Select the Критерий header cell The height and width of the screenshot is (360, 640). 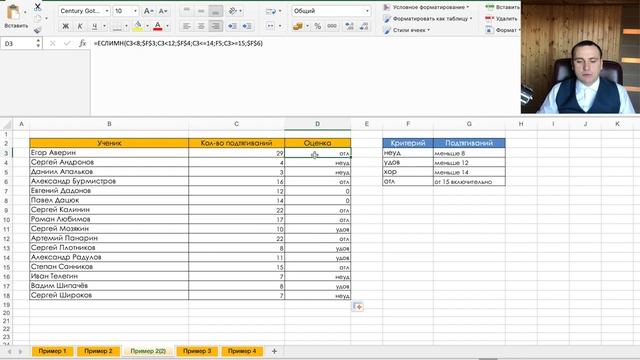[408, 143]
